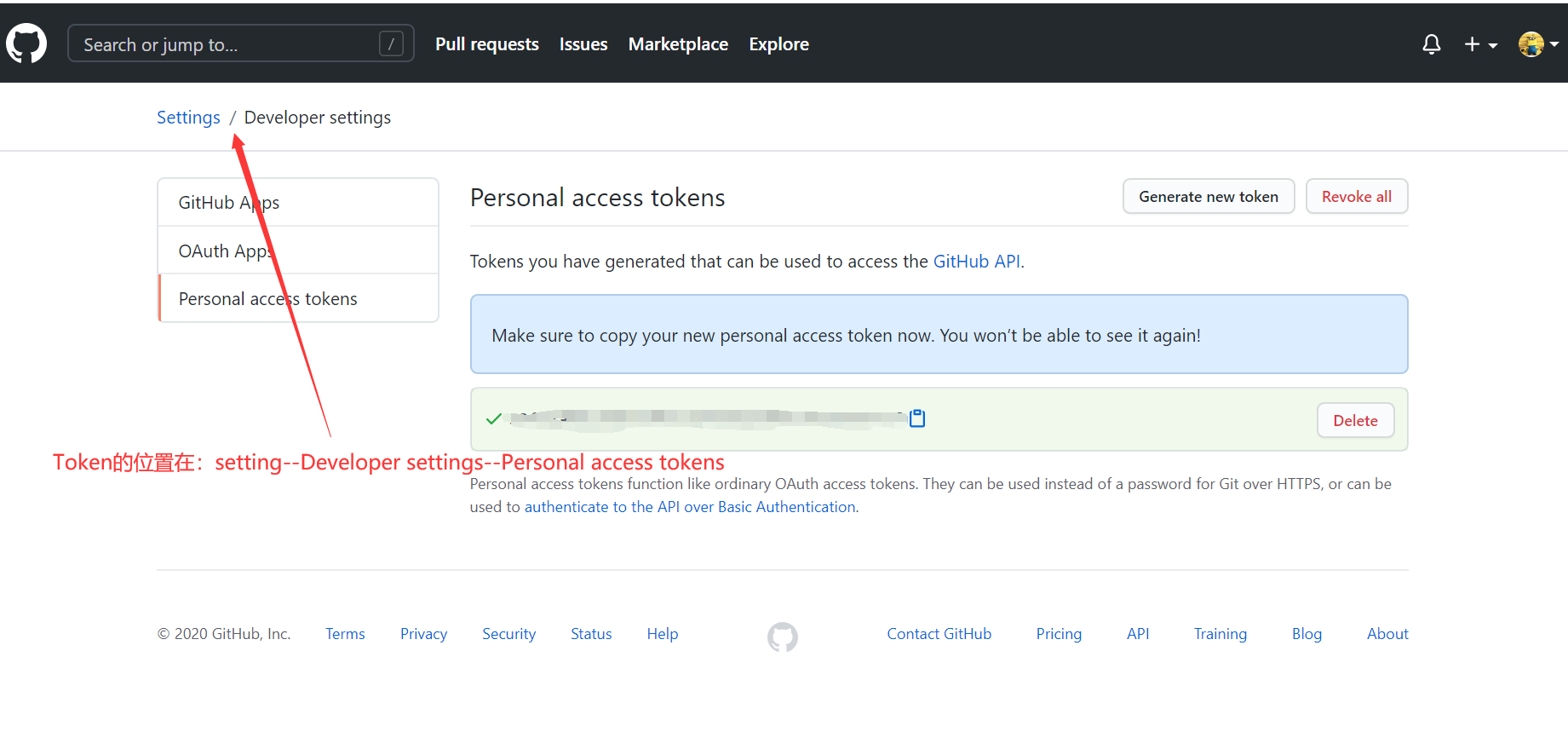Click the Revoke all button

click(x=1356, y=197)
